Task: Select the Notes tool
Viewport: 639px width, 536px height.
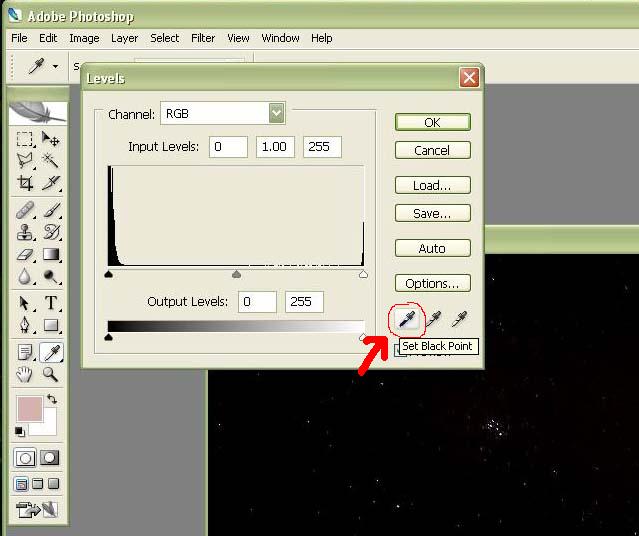Action: click(x=25, y=353)
